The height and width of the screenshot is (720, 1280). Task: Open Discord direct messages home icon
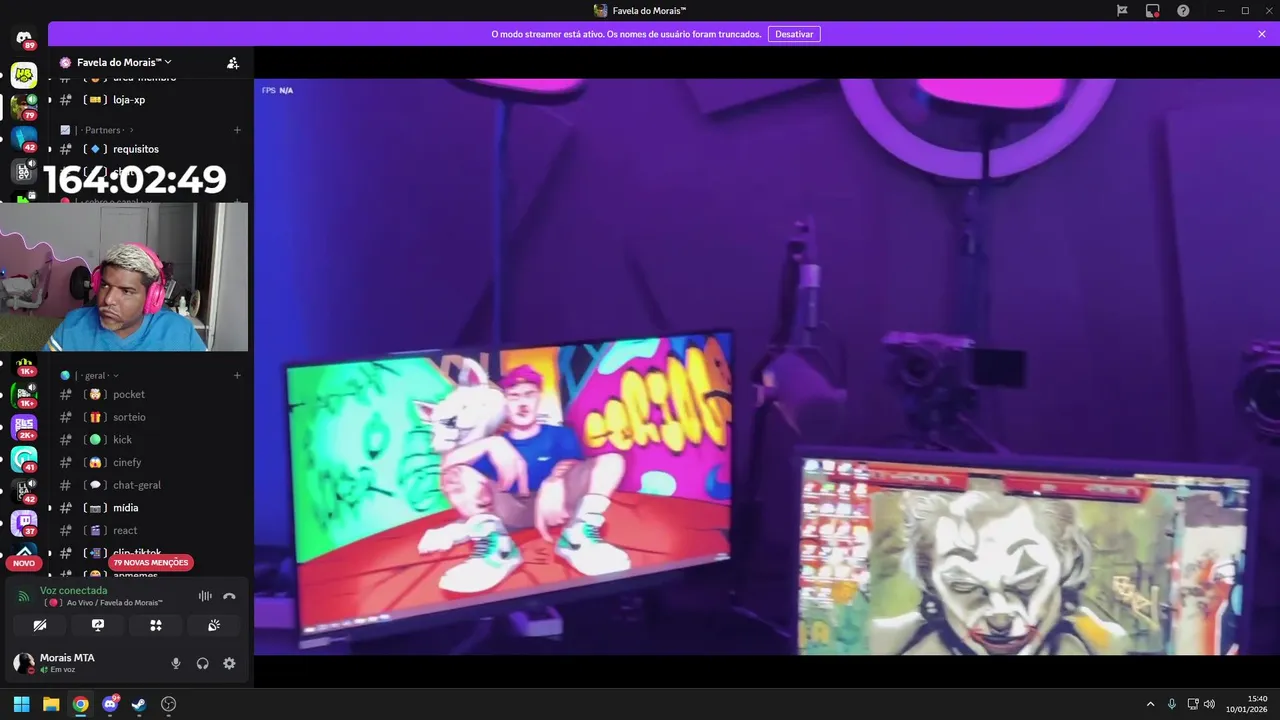point(24,38)
